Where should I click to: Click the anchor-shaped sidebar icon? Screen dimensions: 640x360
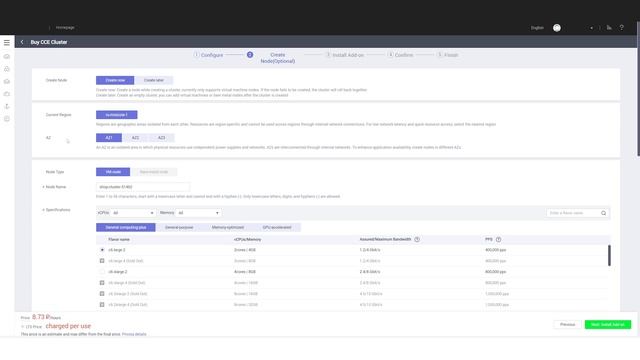[x=7, y=106]
